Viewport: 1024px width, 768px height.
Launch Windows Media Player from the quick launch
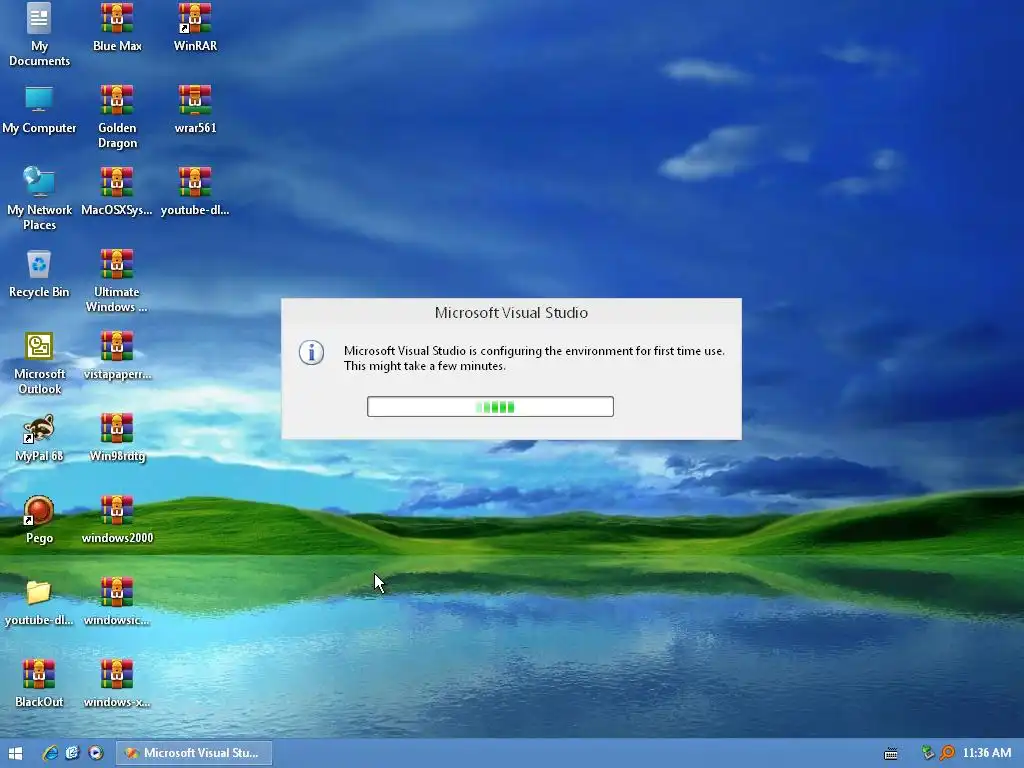pyautogui.click(x=96, y=753)
